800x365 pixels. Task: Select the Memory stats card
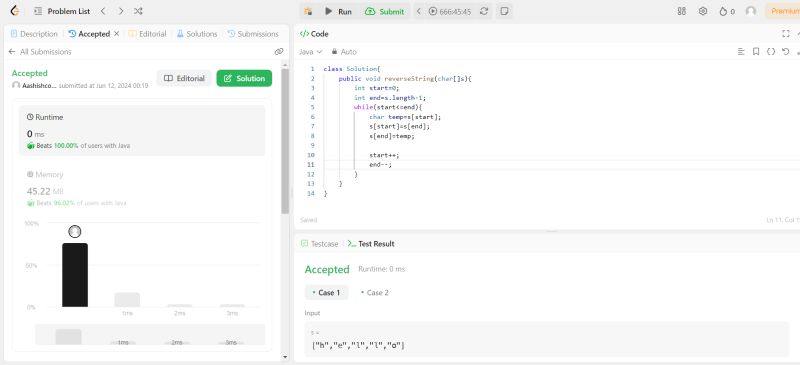tap(142, 188)
